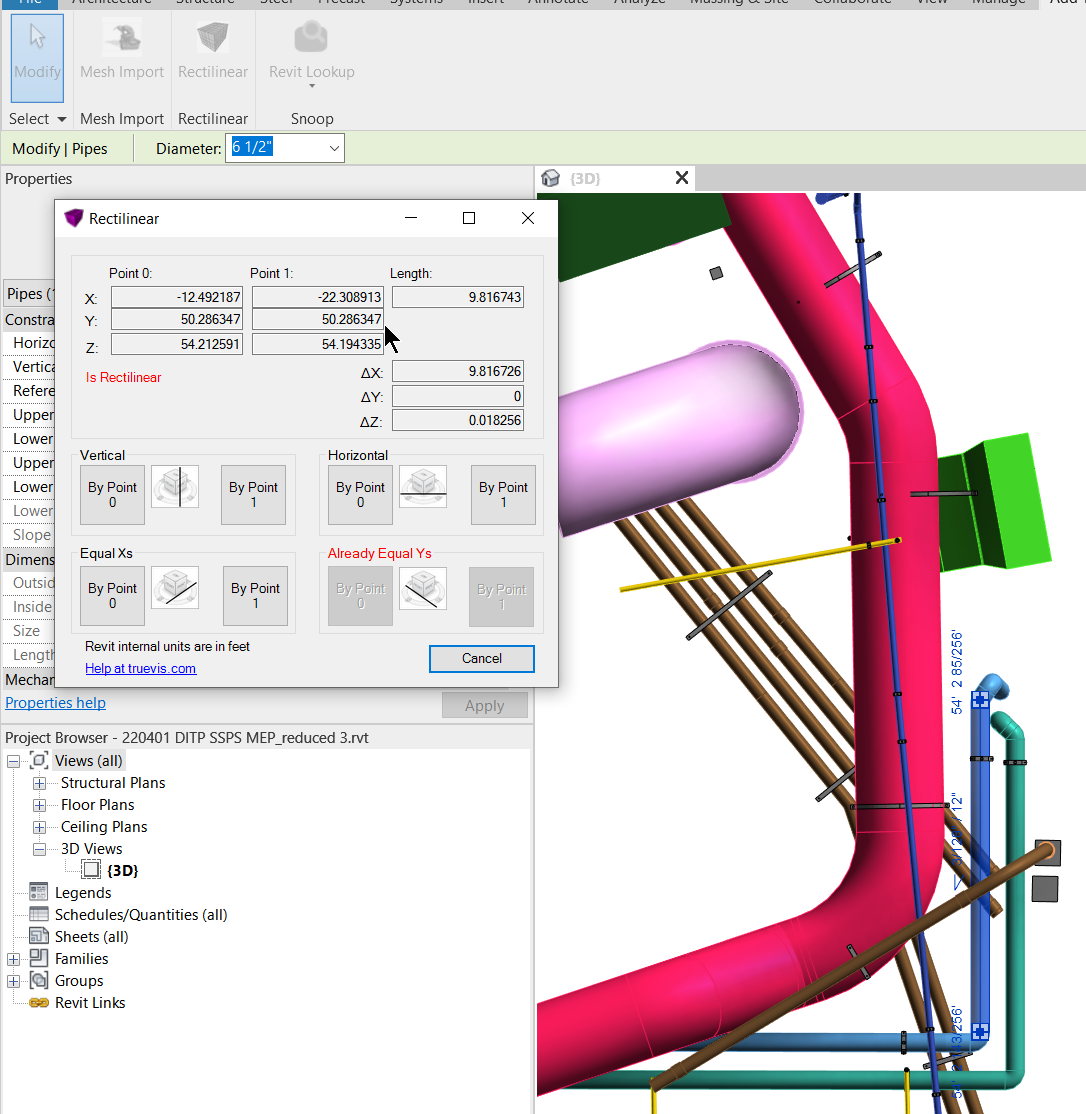Expand the Families node
The height and width of the screenshot is (1114, 1086).
click(13, 959)
